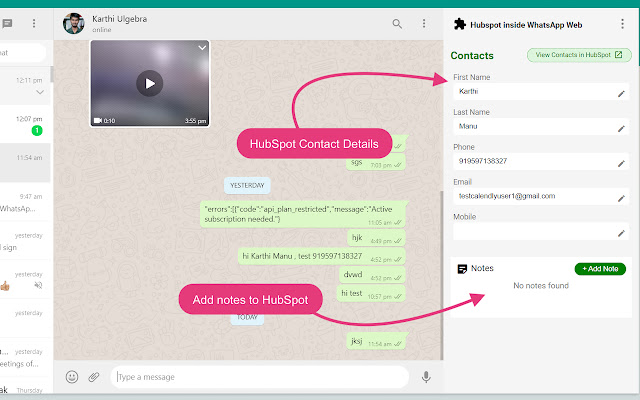Click the chat list scrollbar
Viewport: 640px width, 400px height.
click(x=52, y=75)
